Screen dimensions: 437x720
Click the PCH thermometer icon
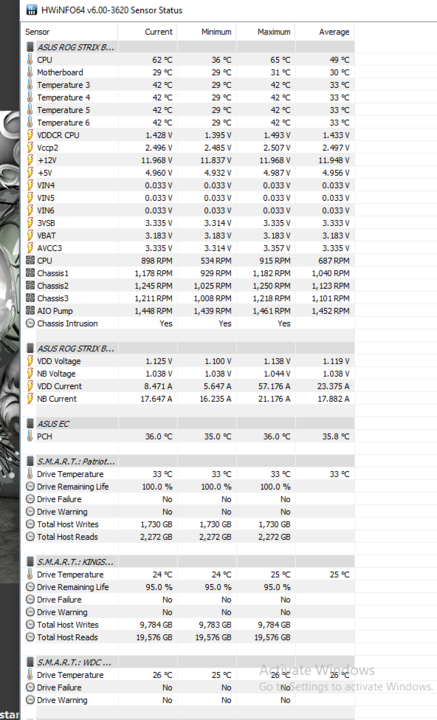30,436
